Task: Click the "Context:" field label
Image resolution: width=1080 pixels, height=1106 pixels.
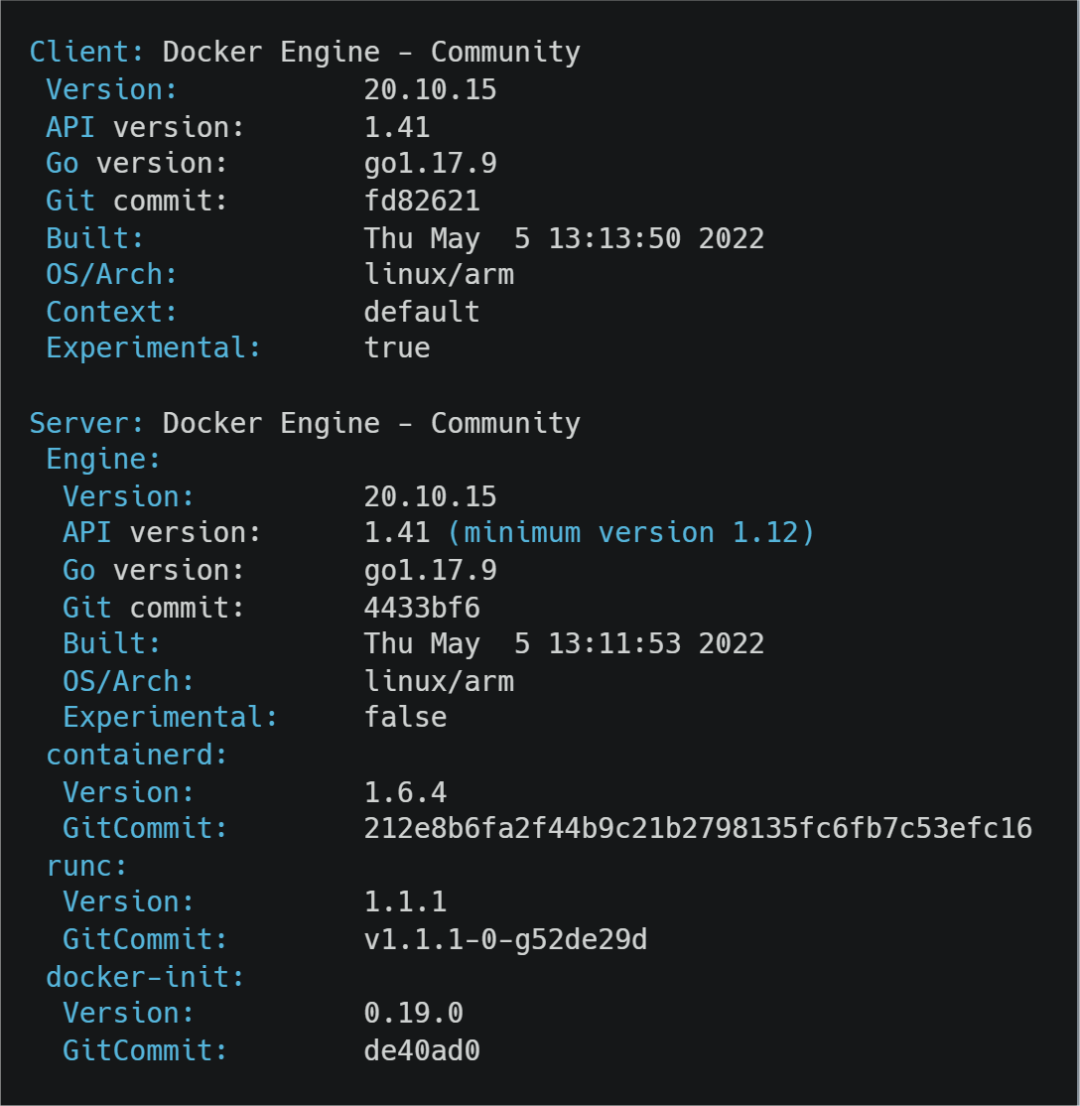Action: coord(112,312)
